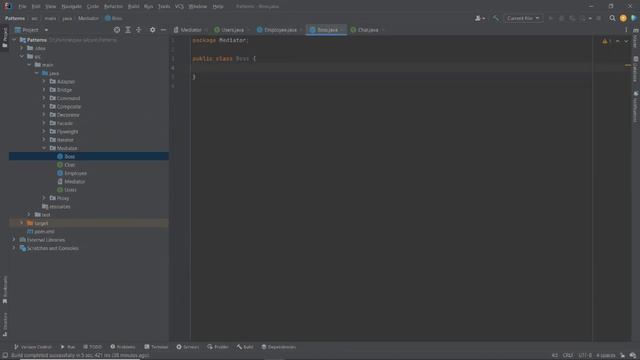The width and height of the screenshot is (640, 360).
Task: Open Maven tool window on right strip
Action: (x=636, y=38)
